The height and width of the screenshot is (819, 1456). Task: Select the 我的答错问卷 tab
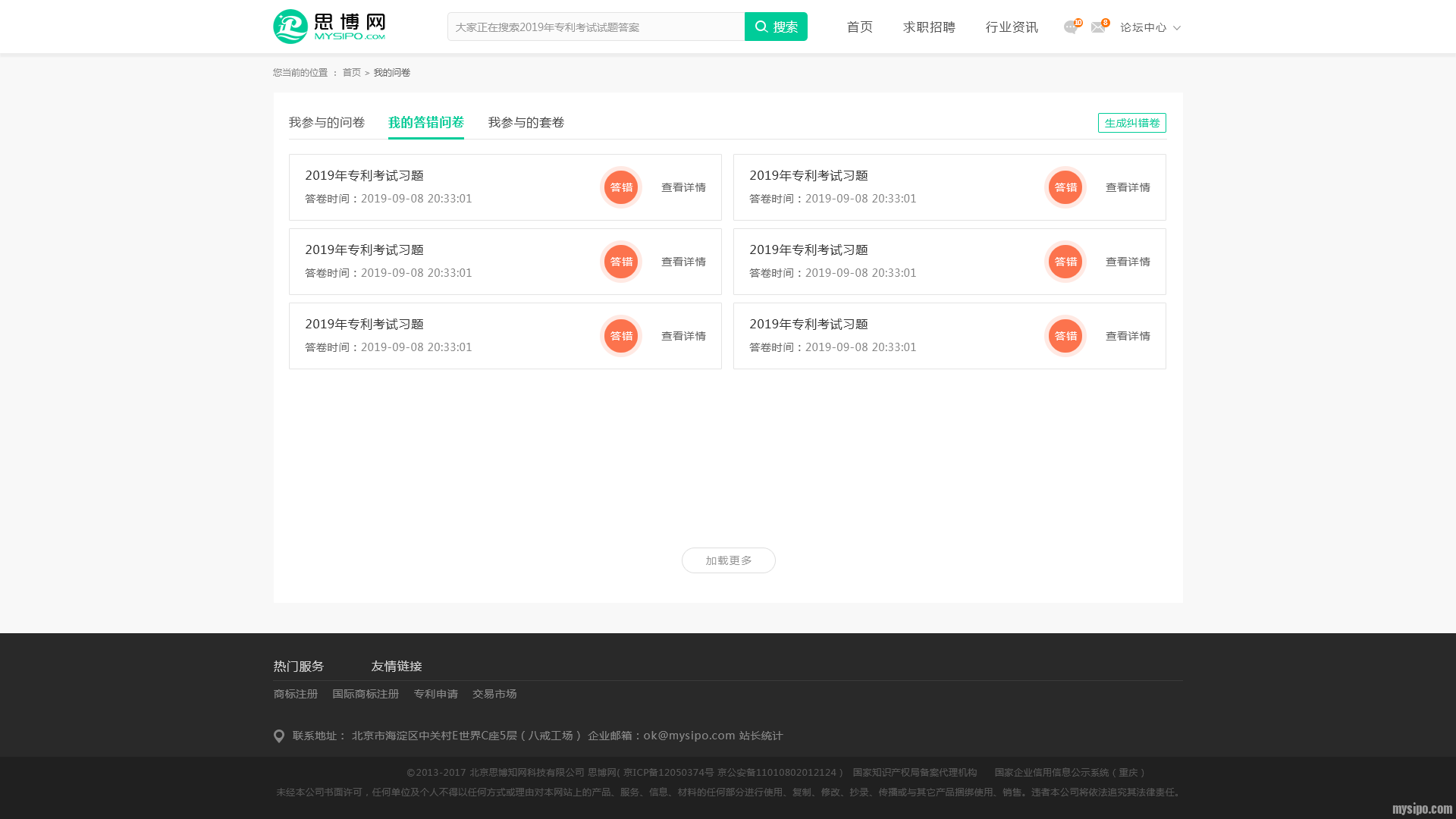coord(426,123)
